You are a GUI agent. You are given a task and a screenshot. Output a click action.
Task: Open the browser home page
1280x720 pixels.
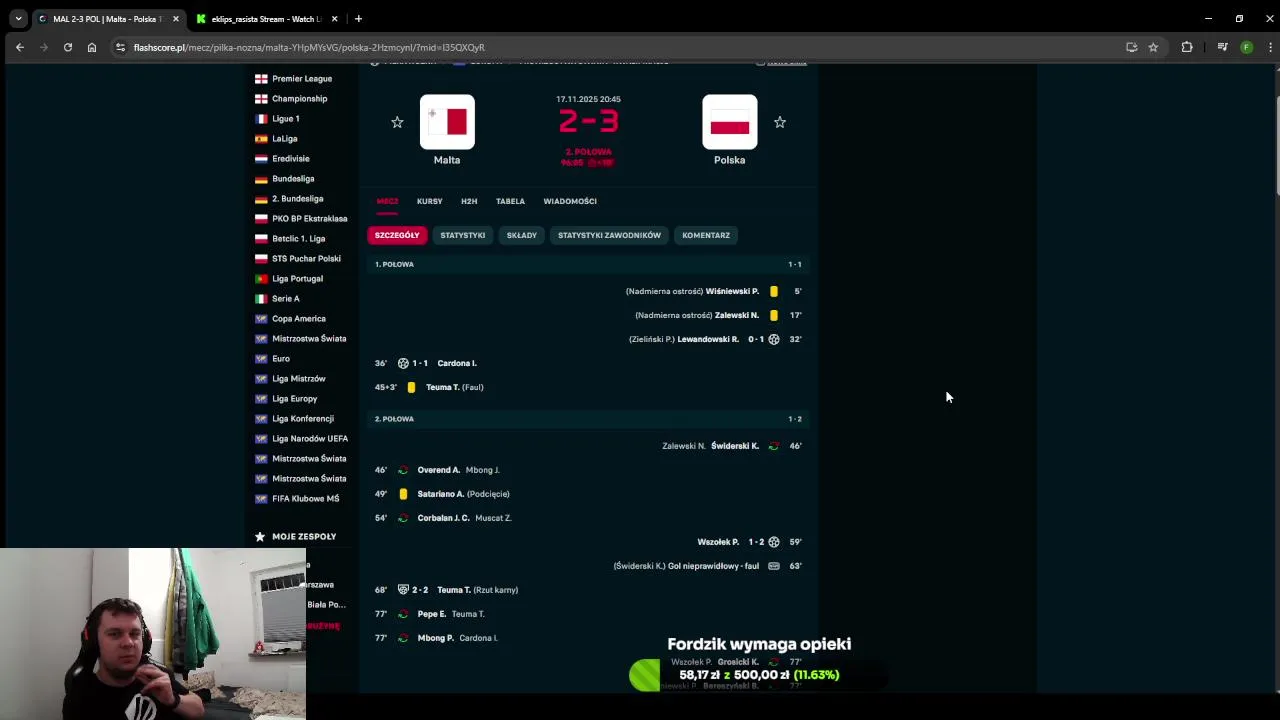point(92,47)
